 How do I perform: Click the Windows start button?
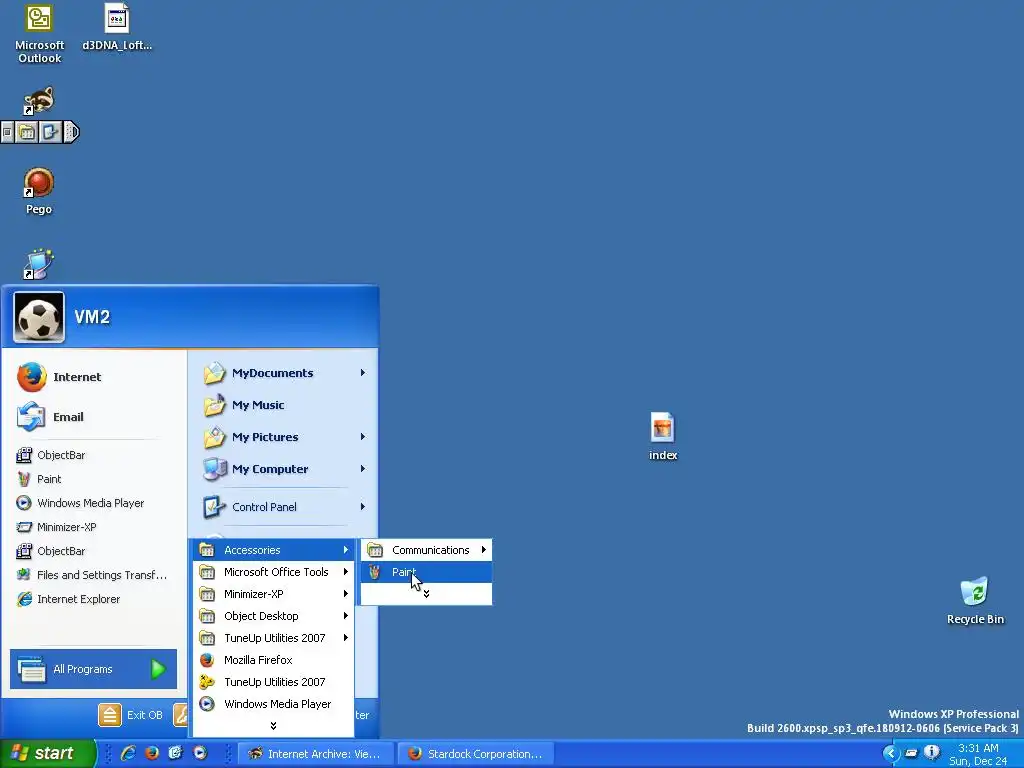tap(47, 754)
